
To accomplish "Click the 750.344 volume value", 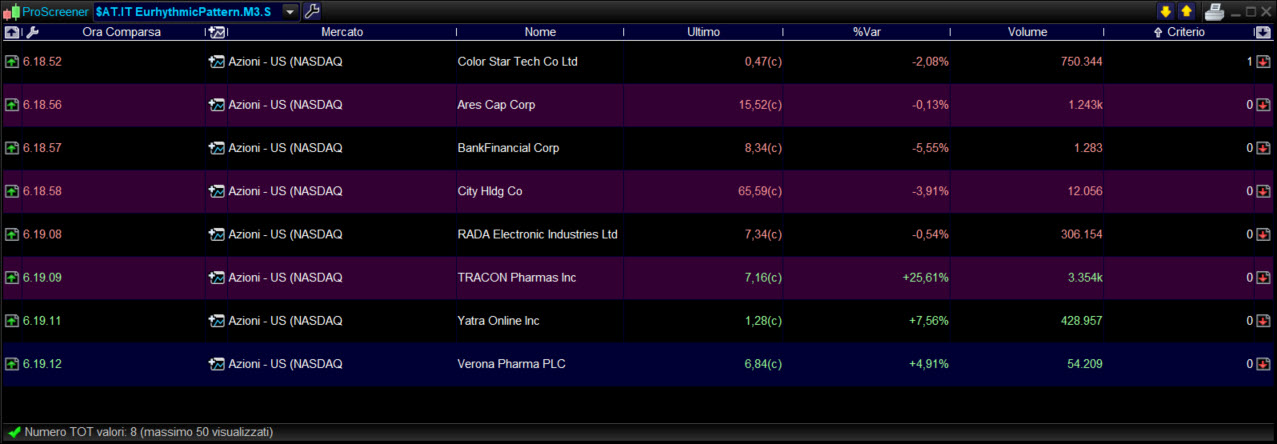I will (x=1081, y=62).
